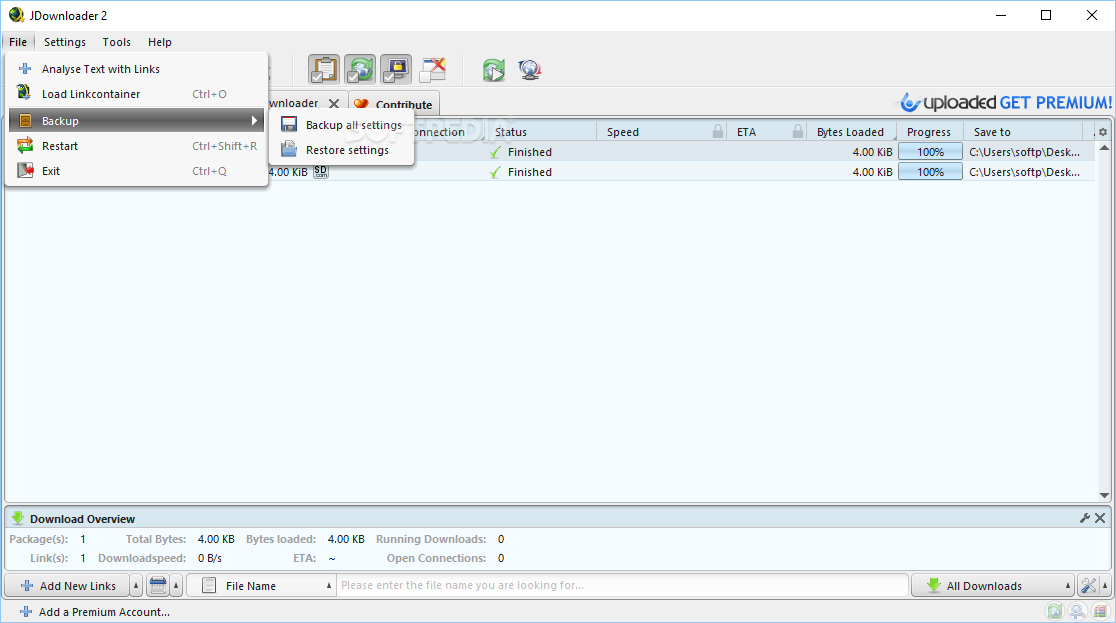Click the plus icon beside Analyse Text with Links
The height and width of the screenshot is (623, 1116).
(25, 69)
